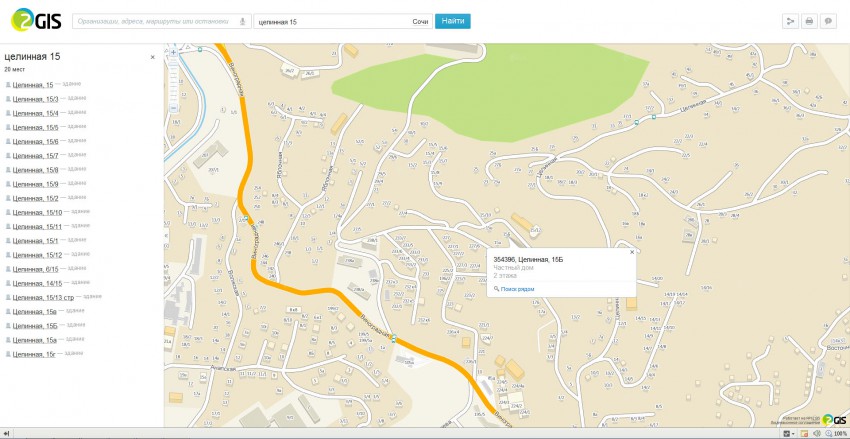Close the Целинная 15Б map popup
This screenshot has width=850, height=439.
pyautogui.click(x=632, y=252)
